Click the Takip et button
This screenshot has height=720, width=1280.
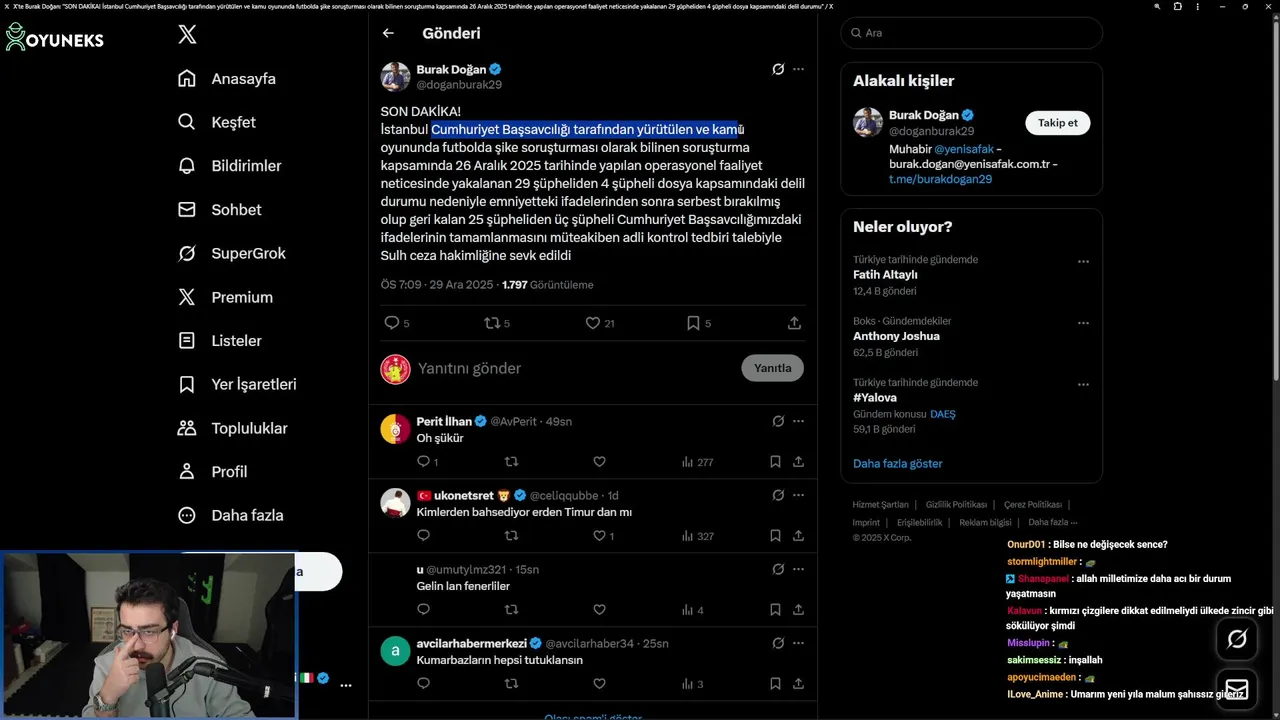[1057, 123]
